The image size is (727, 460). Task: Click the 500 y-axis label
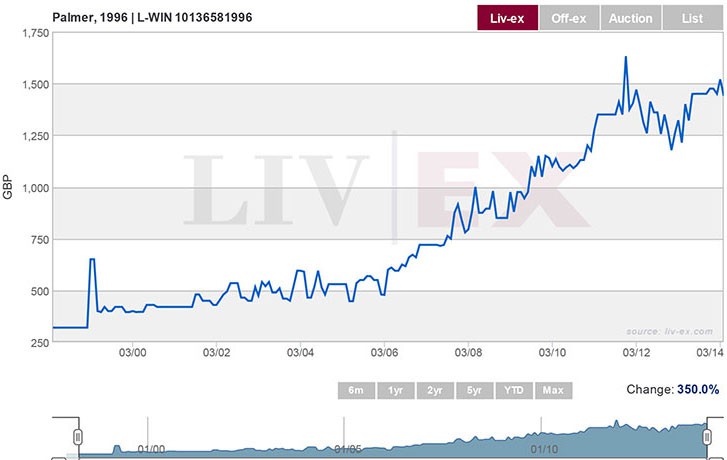[40, 292]
